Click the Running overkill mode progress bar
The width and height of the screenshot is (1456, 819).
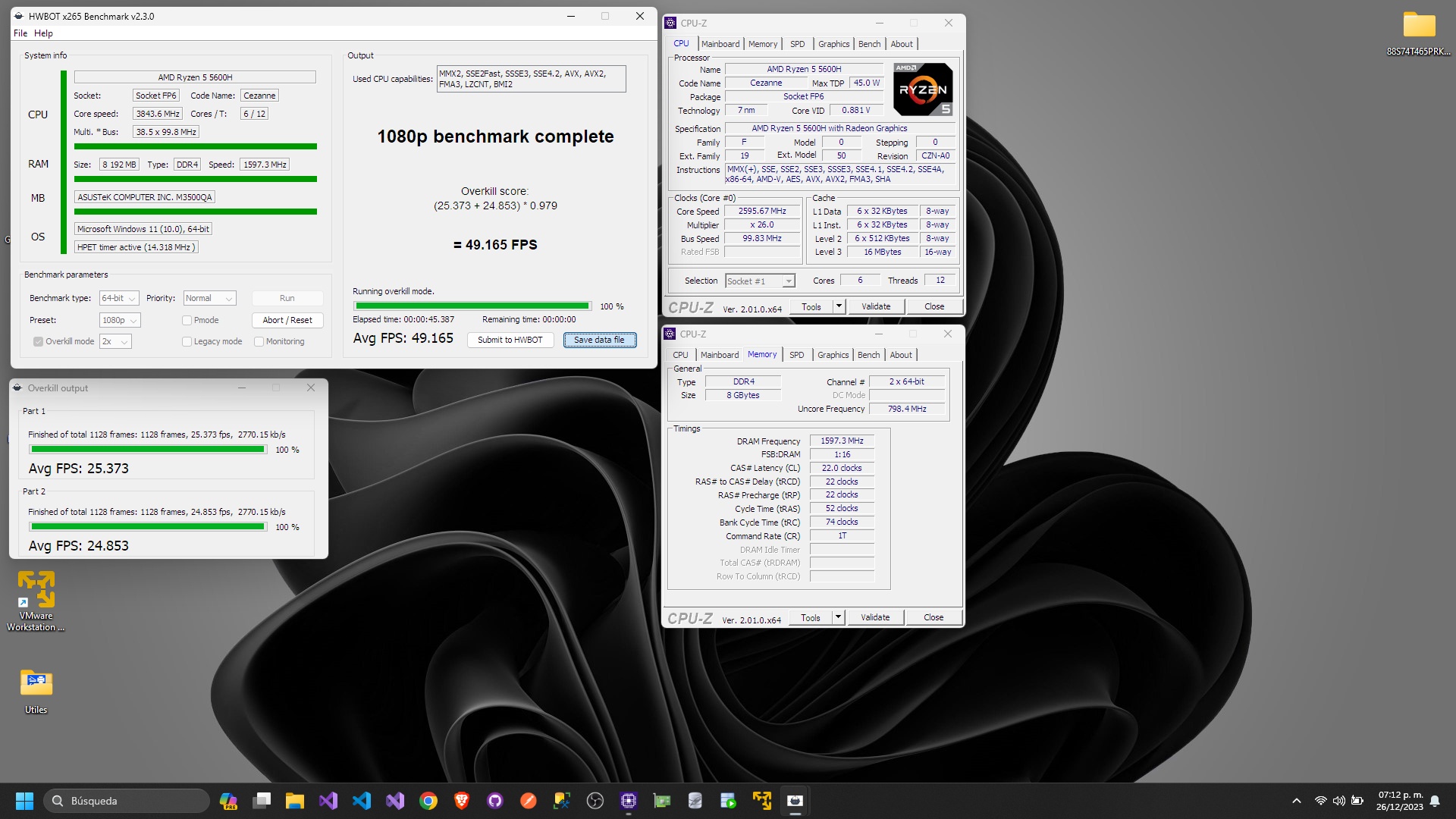click(472, 306)
